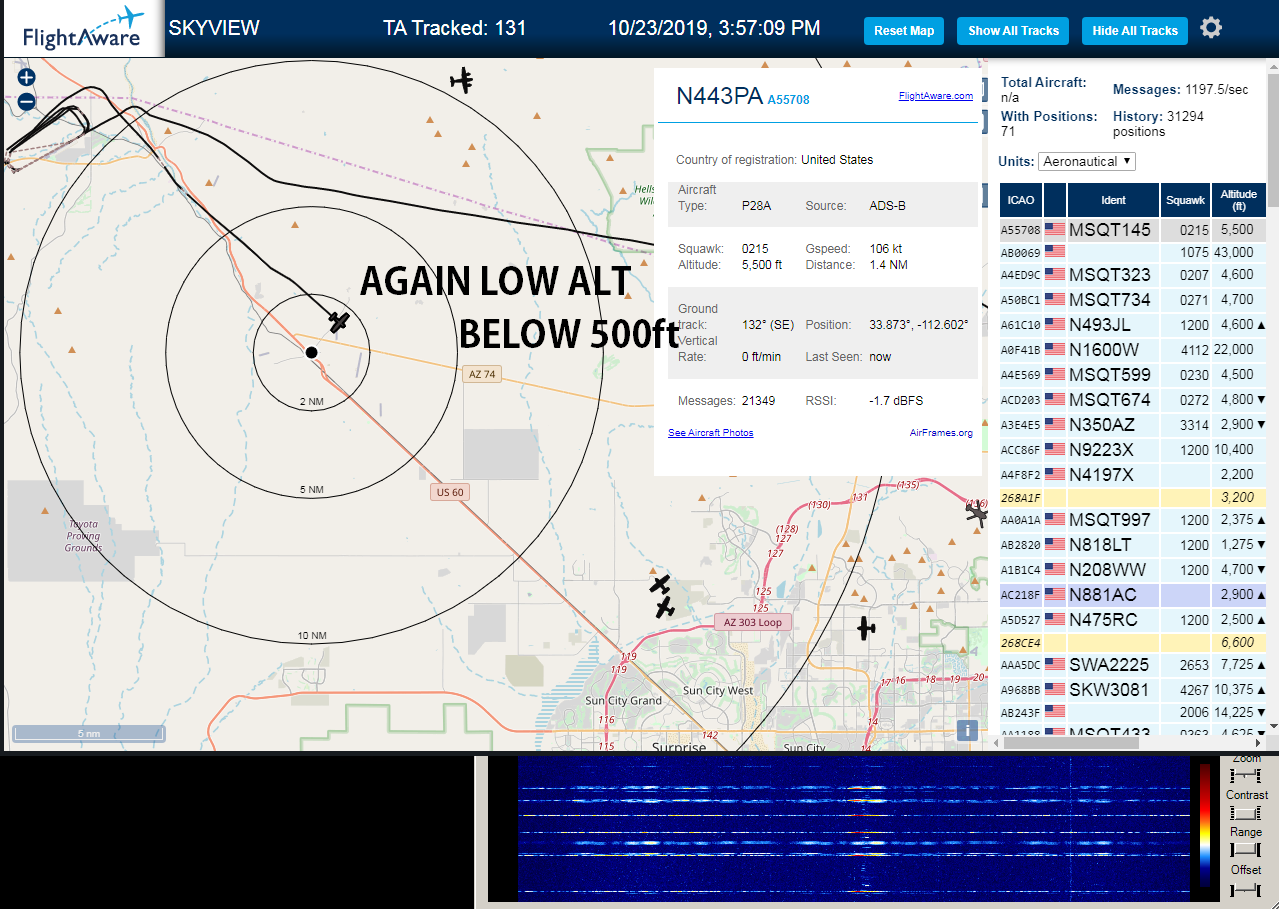Select the N881AC aircraft row
This screenshot has height=909, width=1279.
pyautogui.click(x=1133, y=595)
